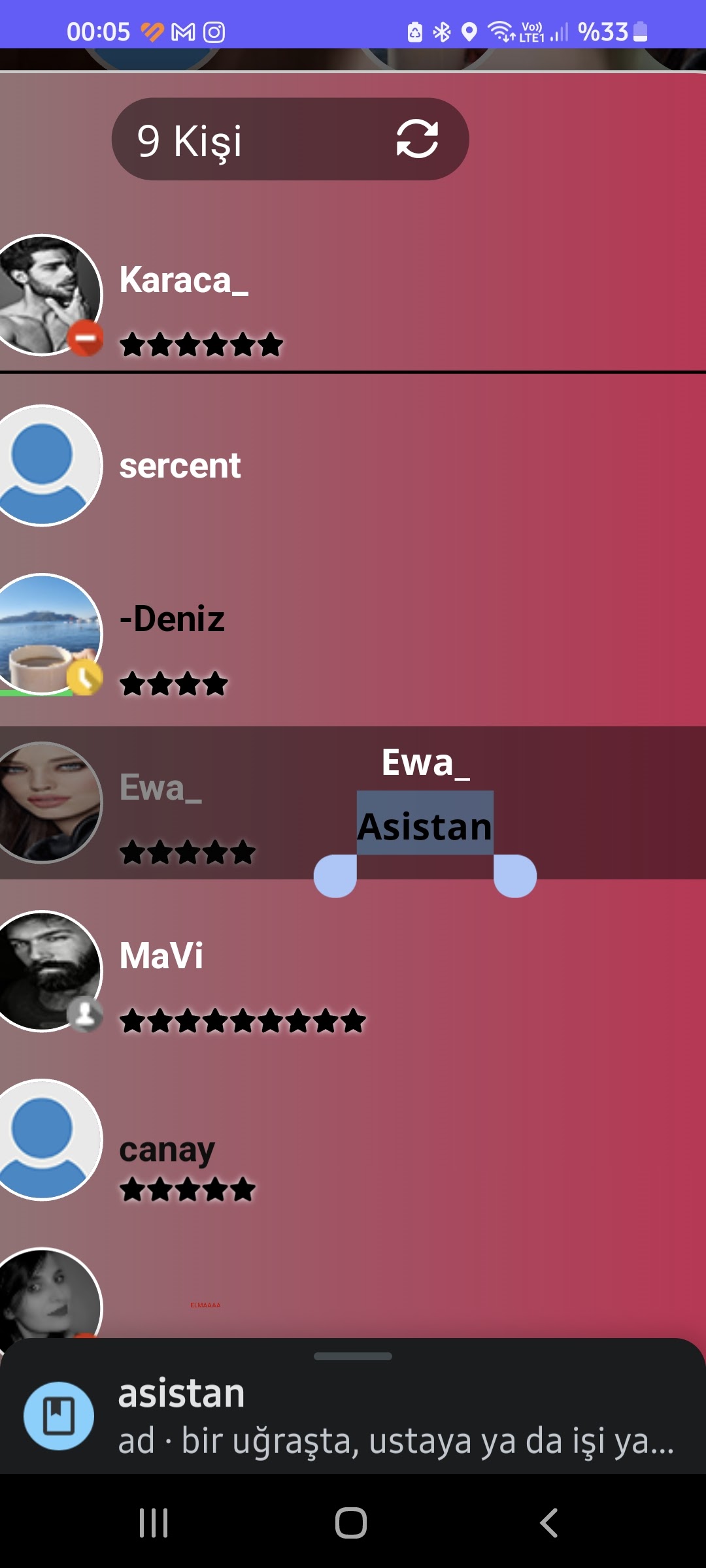Tap the blue bookmark dictionary icon
The height and width of the screenshot is (1568, 706).
[59, 1416]
